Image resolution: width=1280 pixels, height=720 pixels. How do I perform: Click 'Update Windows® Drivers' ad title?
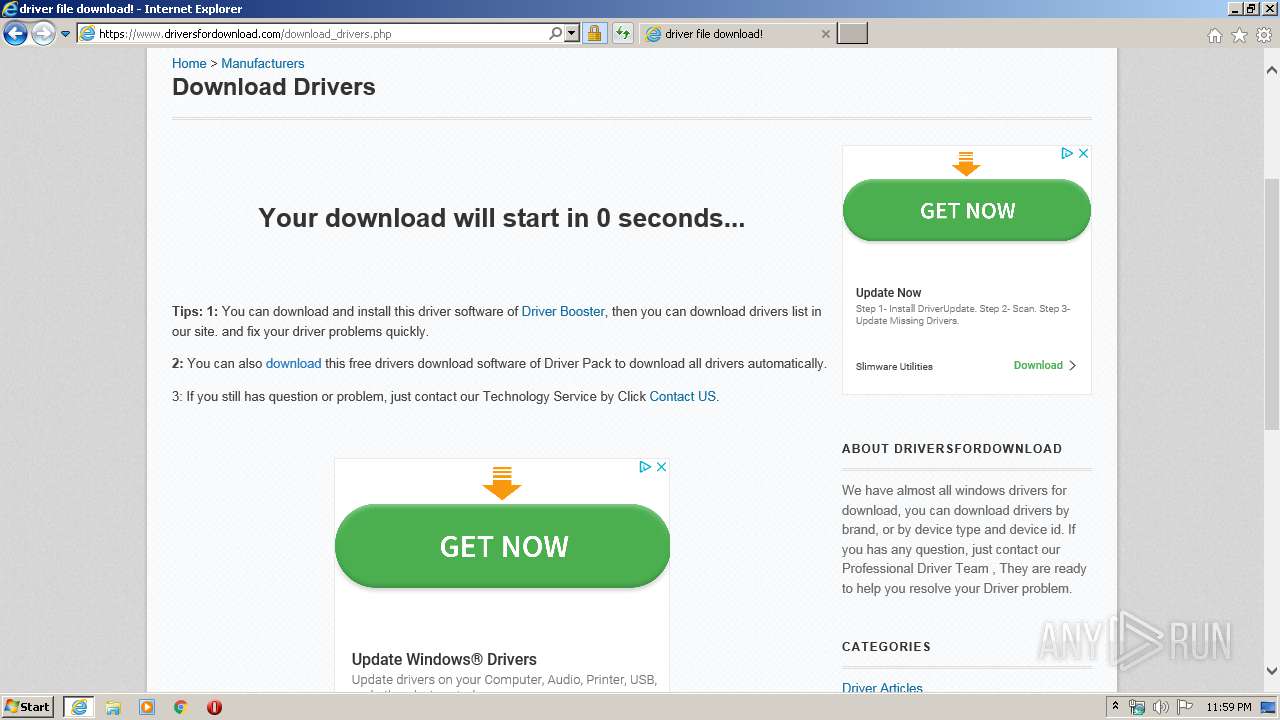(x=444, y=659)
